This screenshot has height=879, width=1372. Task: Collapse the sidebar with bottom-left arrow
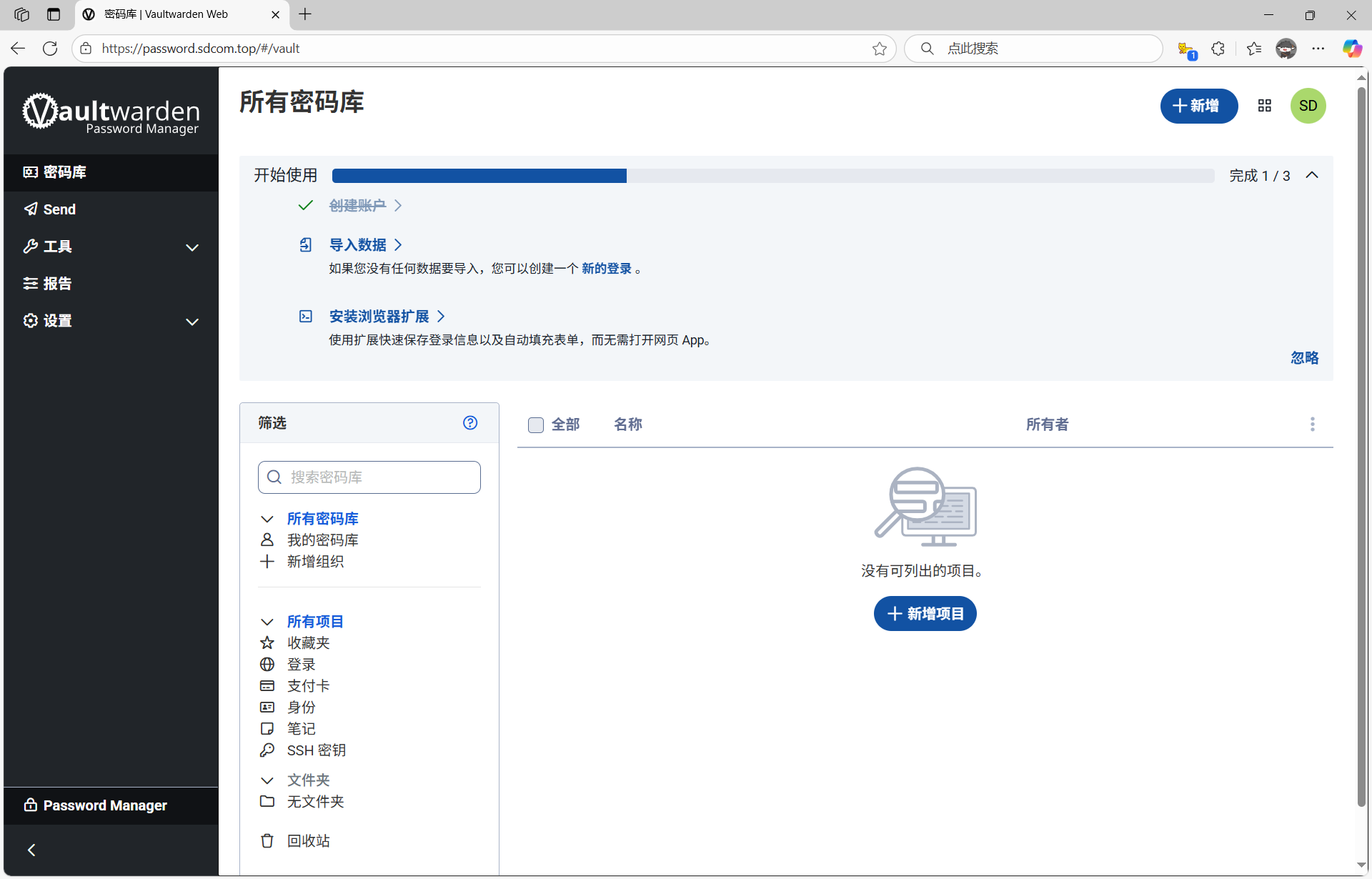(31, 850)
